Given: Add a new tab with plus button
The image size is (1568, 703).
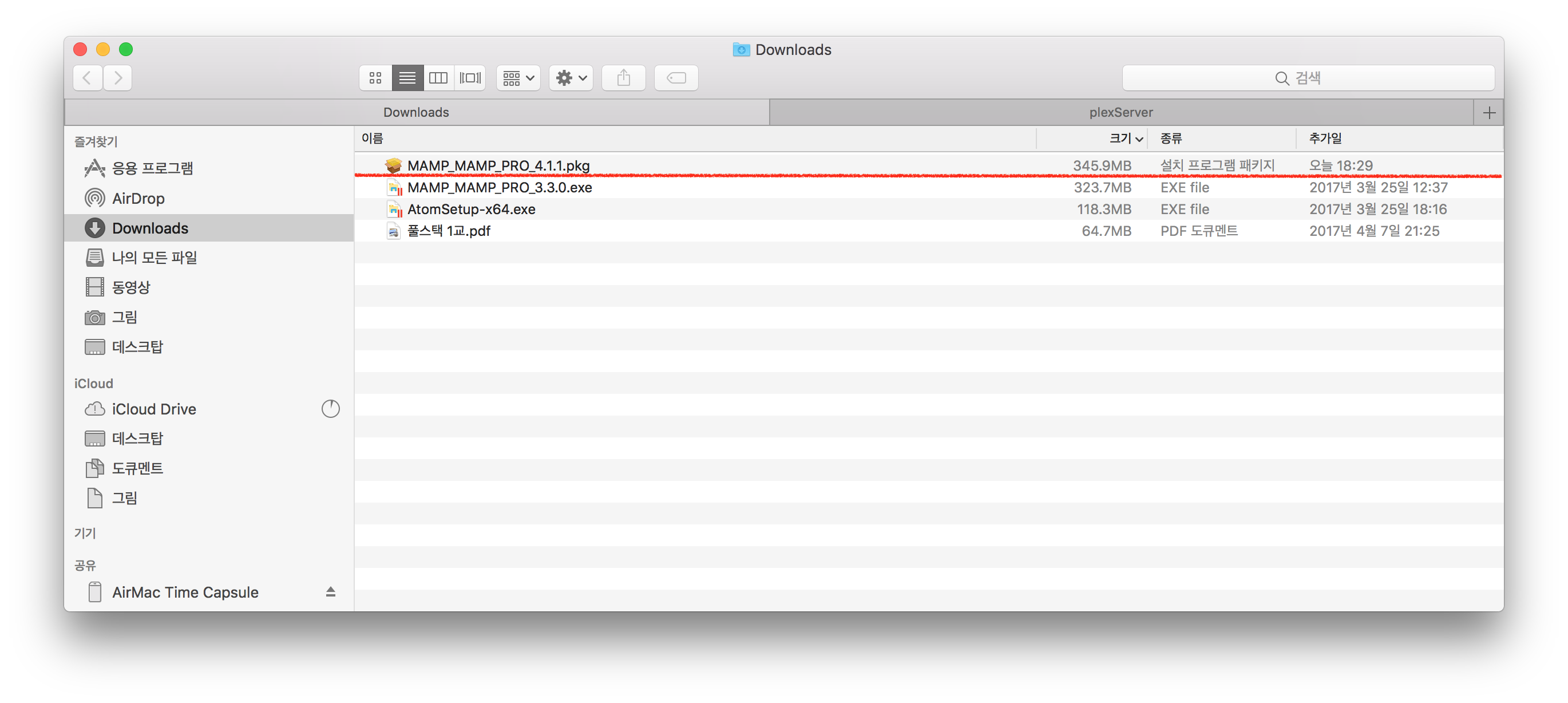Looking at the screenshot, I should pos(1489,113).
